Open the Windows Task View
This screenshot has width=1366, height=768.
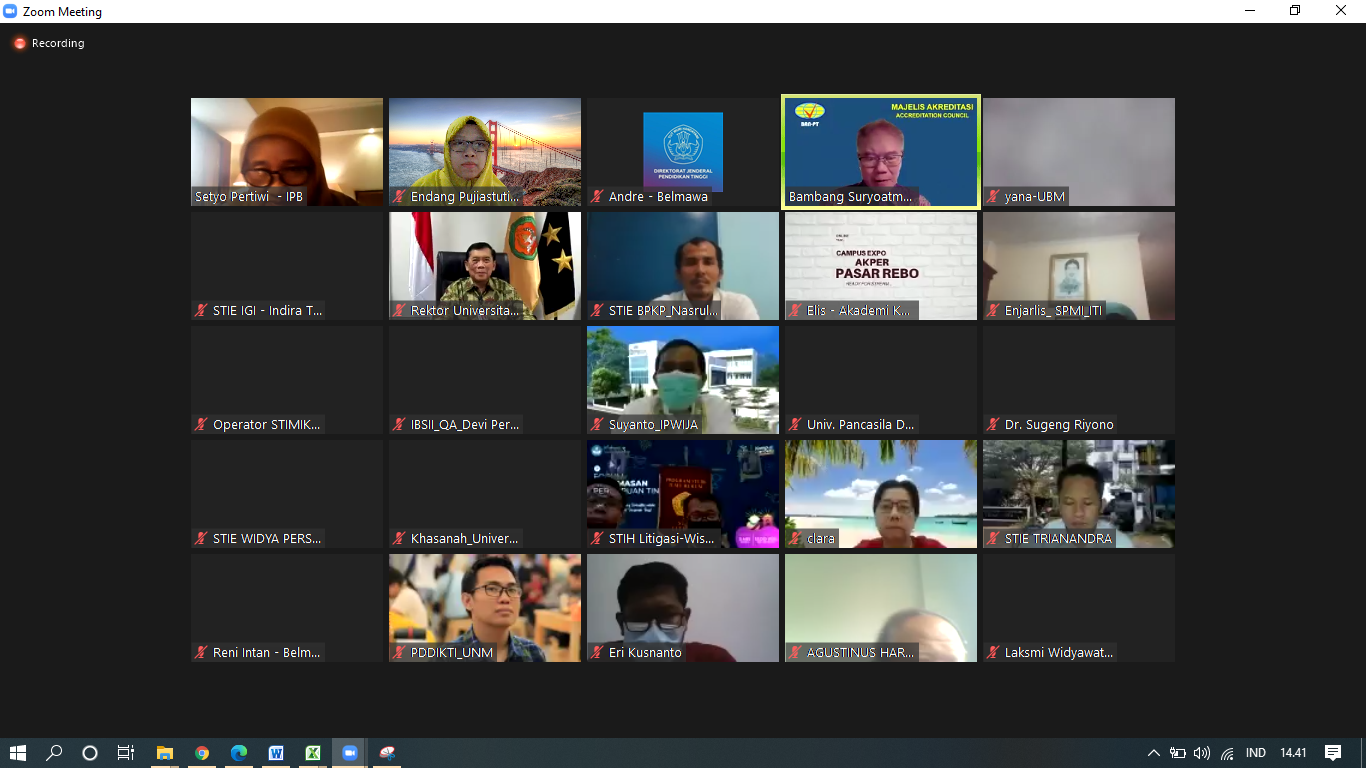(x=126, y=753)
